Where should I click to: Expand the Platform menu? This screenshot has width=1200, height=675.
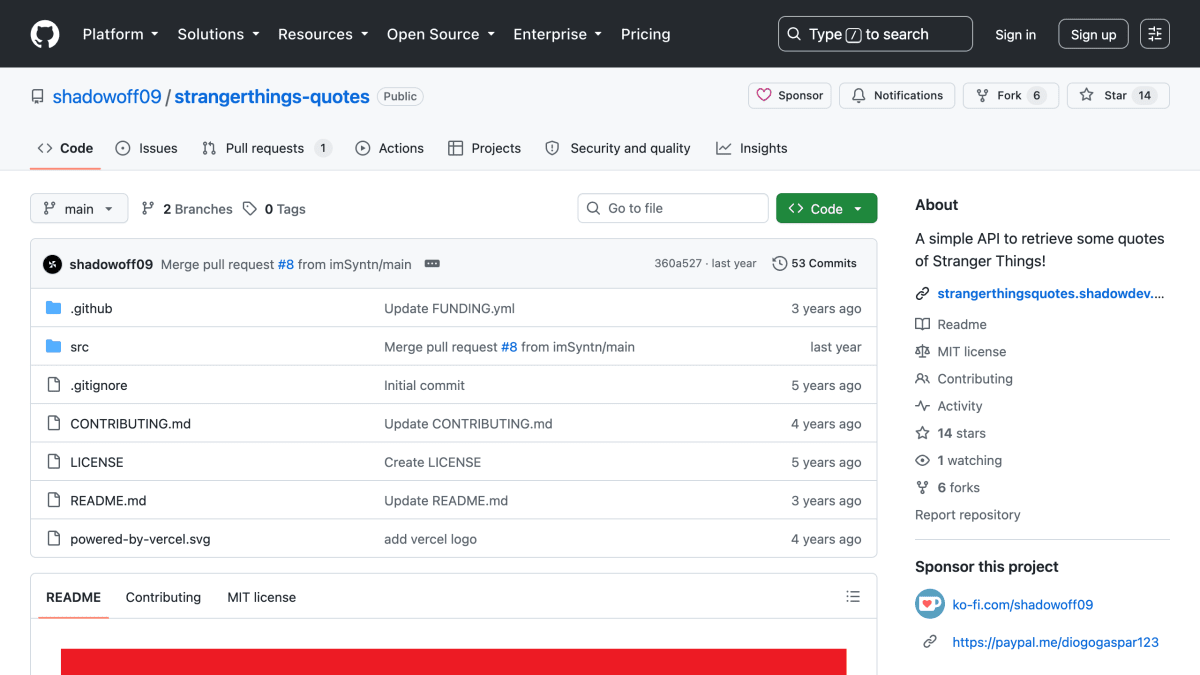[120, 34]
